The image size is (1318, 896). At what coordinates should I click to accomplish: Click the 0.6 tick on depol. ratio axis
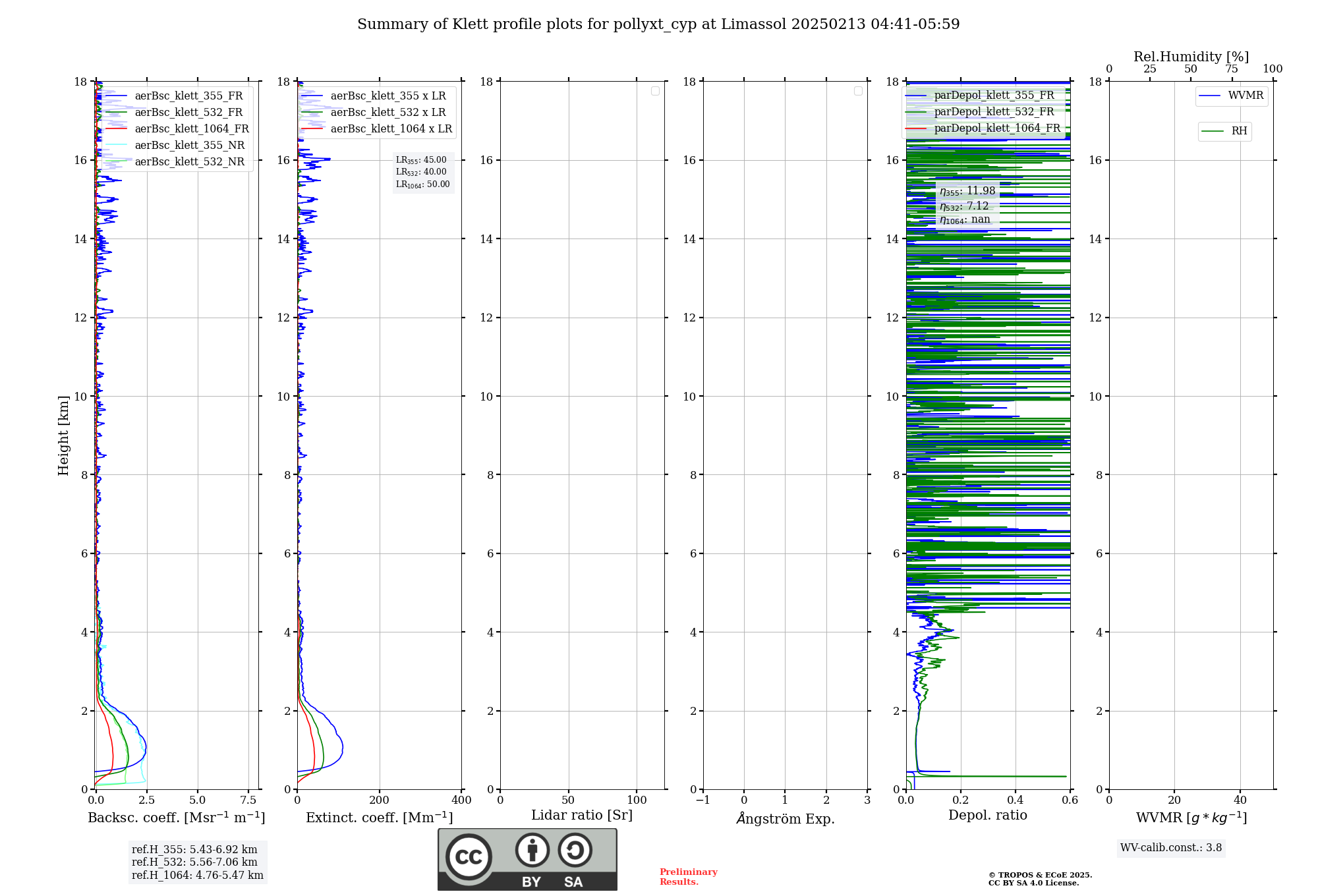(1070, 800)
